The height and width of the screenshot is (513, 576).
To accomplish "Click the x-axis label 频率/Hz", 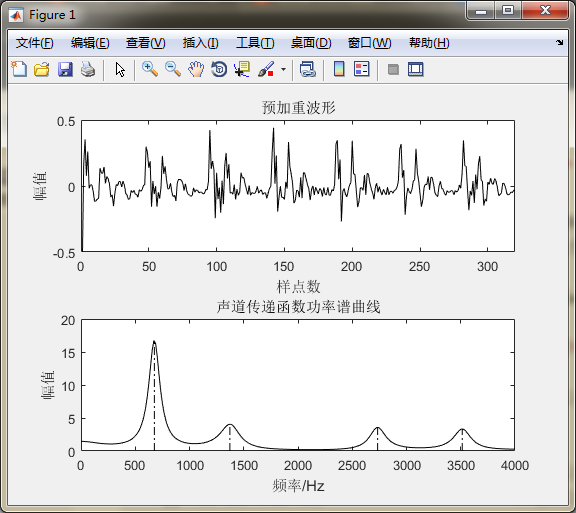I will 298,486.
